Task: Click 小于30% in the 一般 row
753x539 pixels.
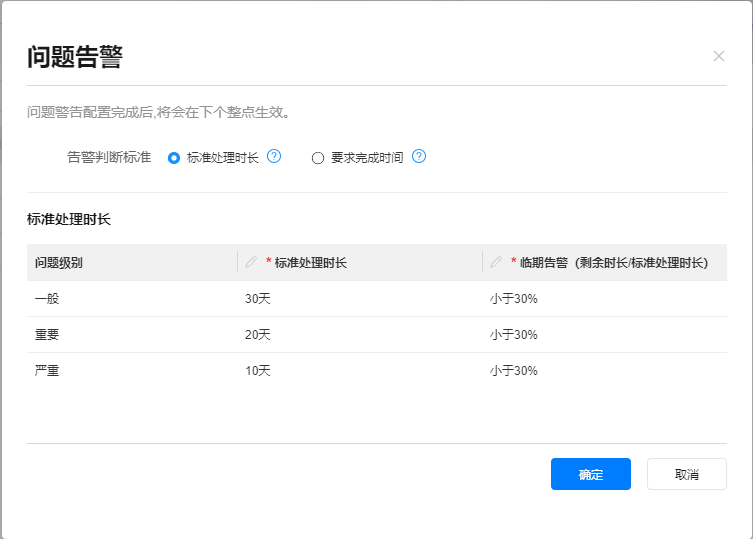Action: (x=513, y=299)
